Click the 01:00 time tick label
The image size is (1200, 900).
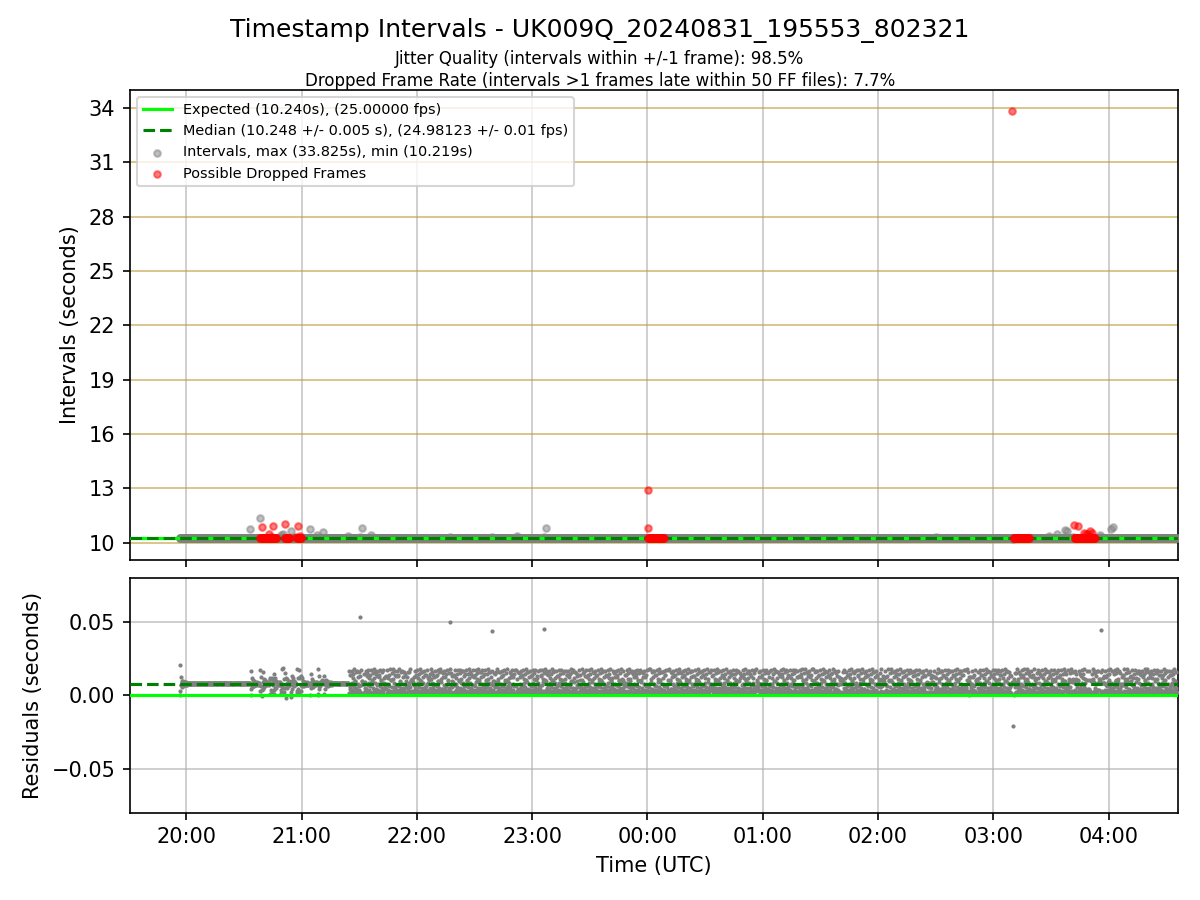click(x=763, y=835)
